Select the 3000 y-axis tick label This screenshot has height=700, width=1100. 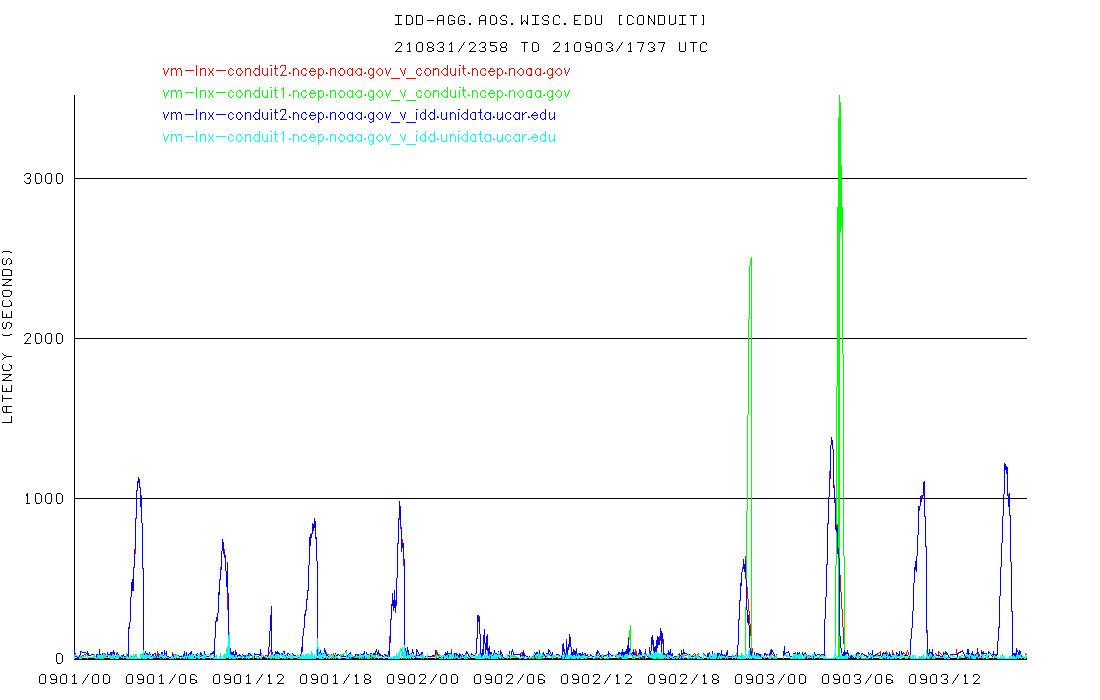click(x=43, y=178)
